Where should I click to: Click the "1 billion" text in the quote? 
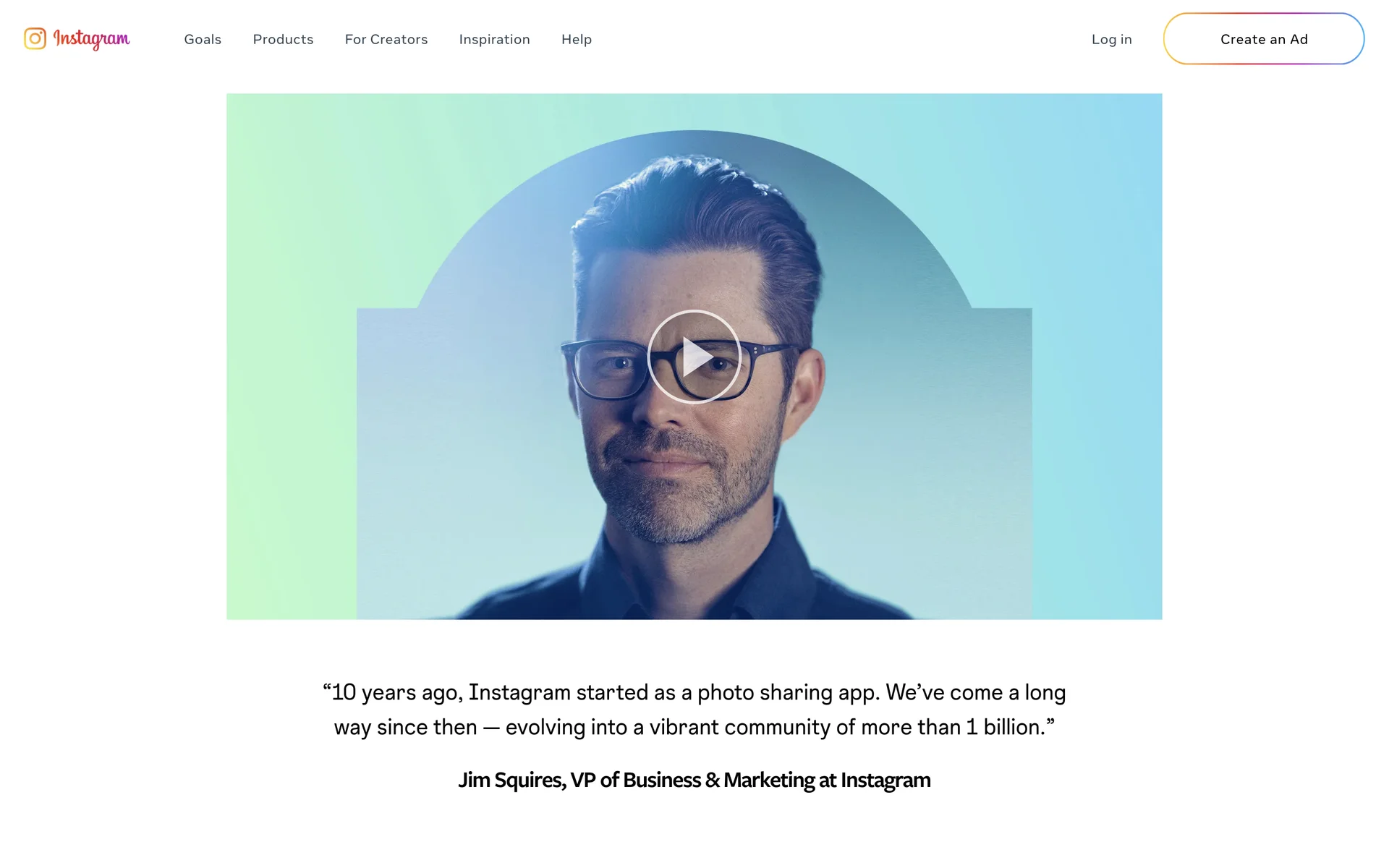1006,727
